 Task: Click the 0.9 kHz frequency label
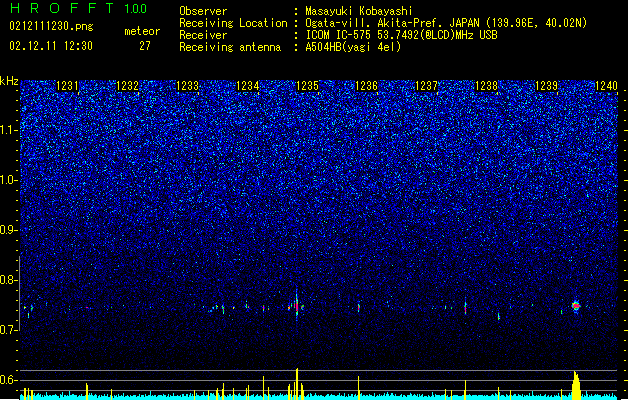click(x=9, y=230)
